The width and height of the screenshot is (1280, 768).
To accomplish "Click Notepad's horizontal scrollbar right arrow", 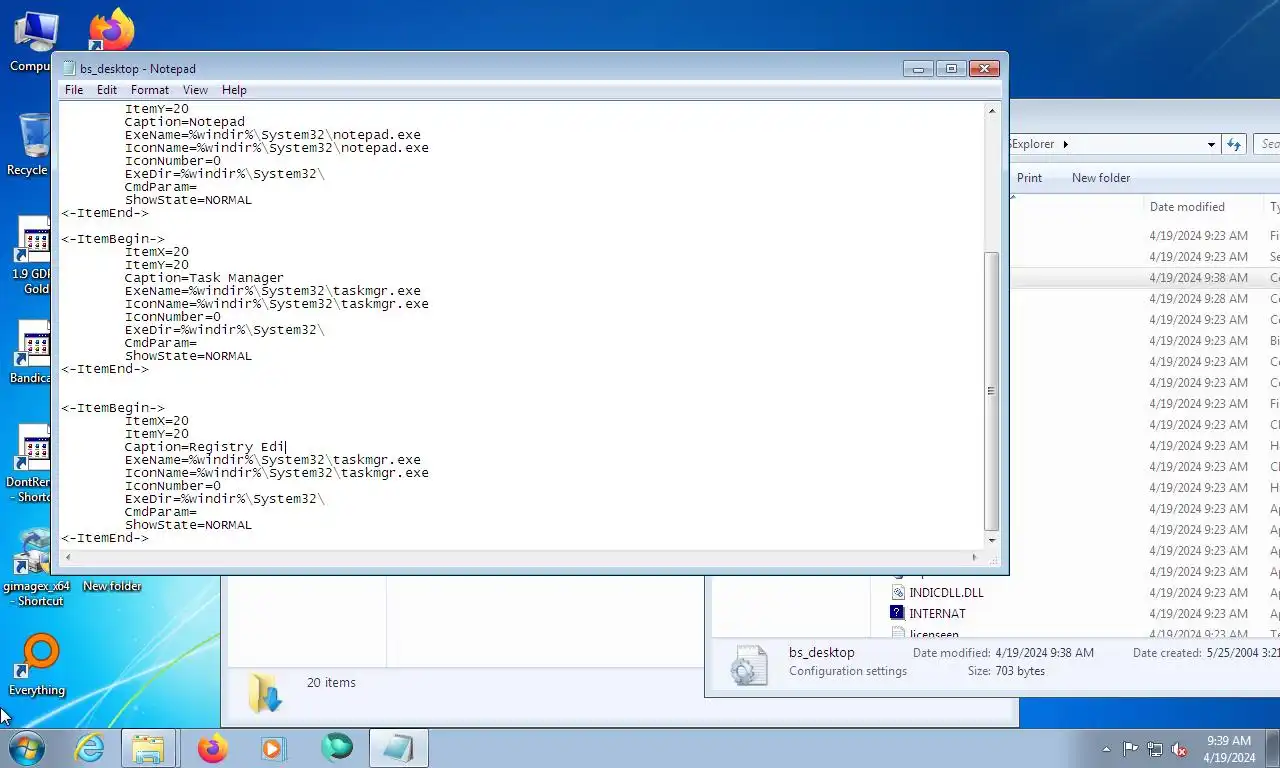I will [975, 557].
